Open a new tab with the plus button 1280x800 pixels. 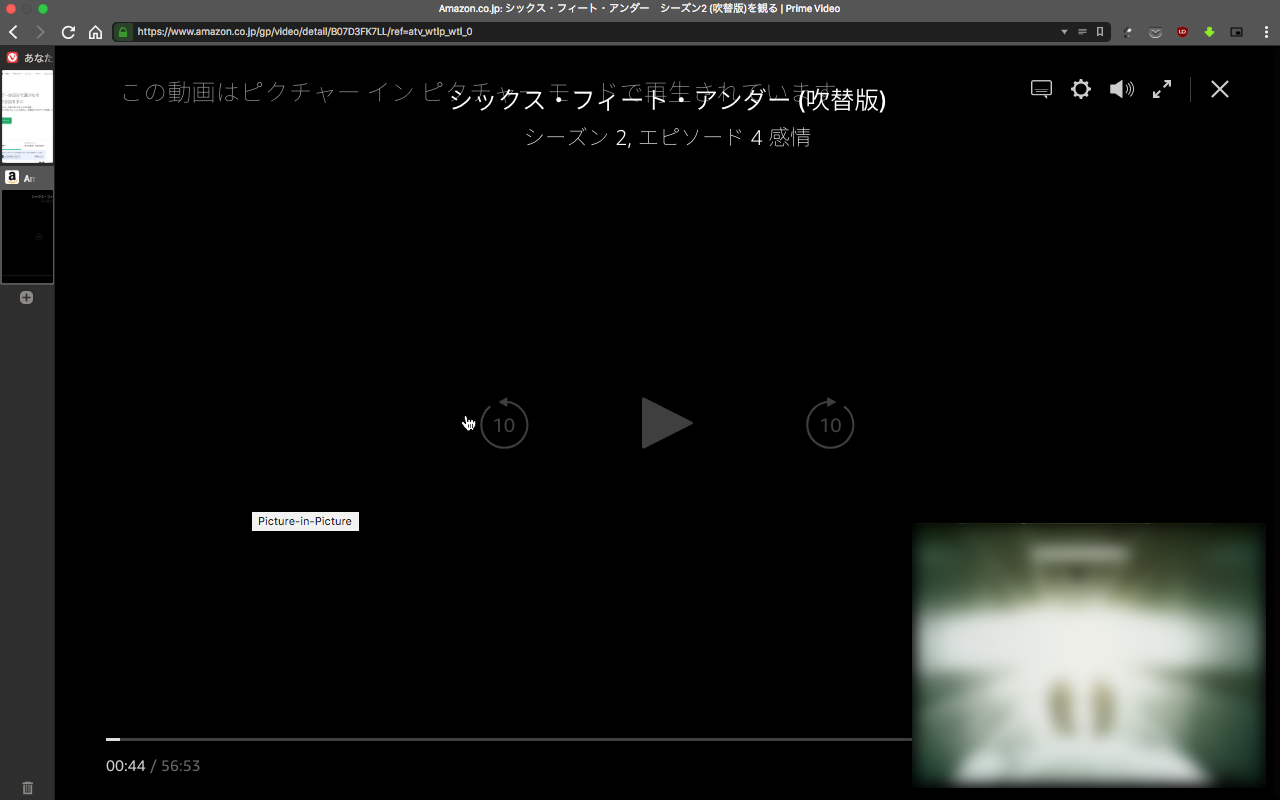[27, 297]
